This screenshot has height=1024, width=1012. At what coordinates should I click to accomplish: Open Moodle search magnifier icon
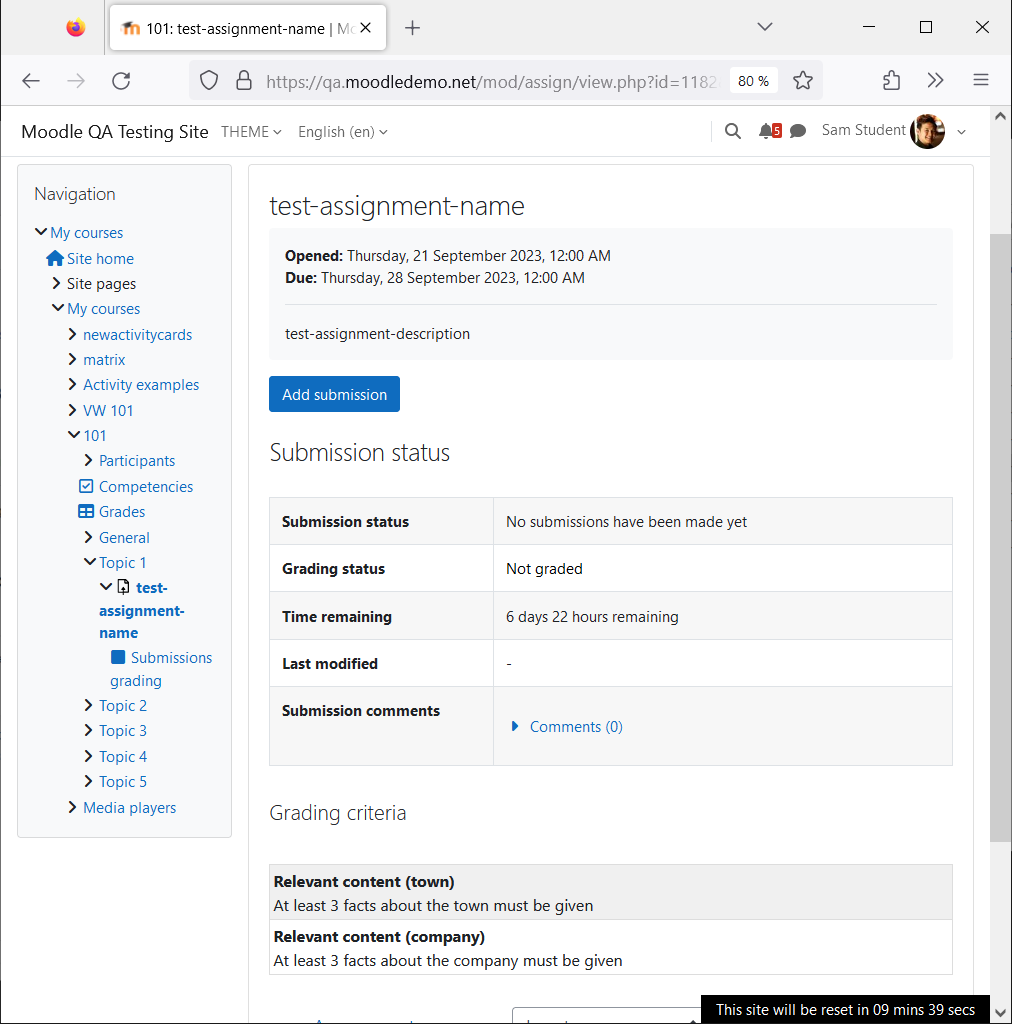coord(733,131)
